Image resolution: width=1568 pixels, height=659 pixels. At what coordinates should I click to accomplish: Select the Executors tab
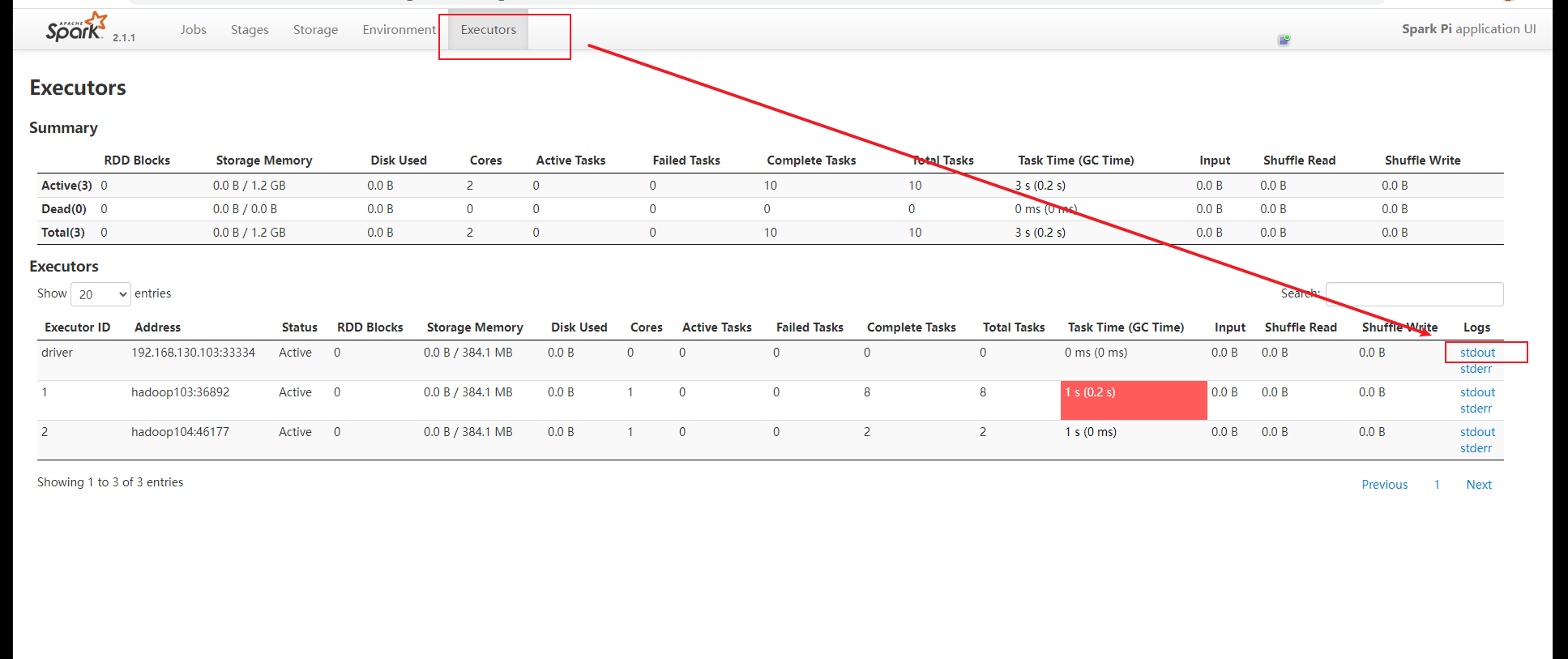(488, 30)
